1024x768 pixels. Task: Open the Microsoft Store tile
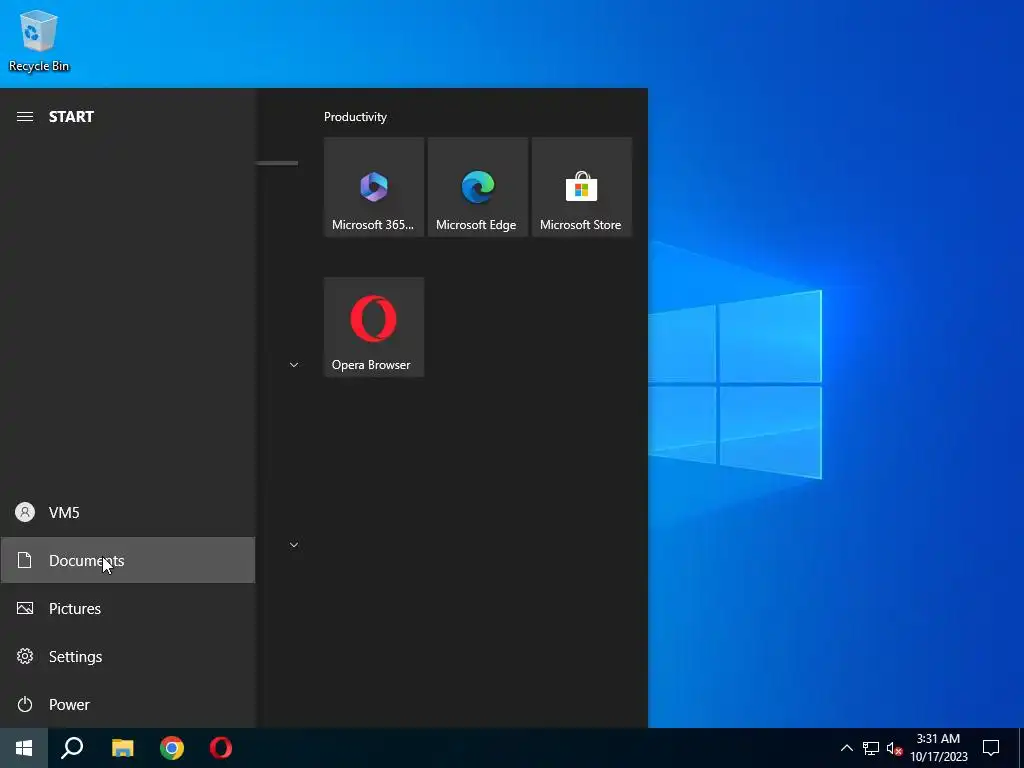point(581,187)
